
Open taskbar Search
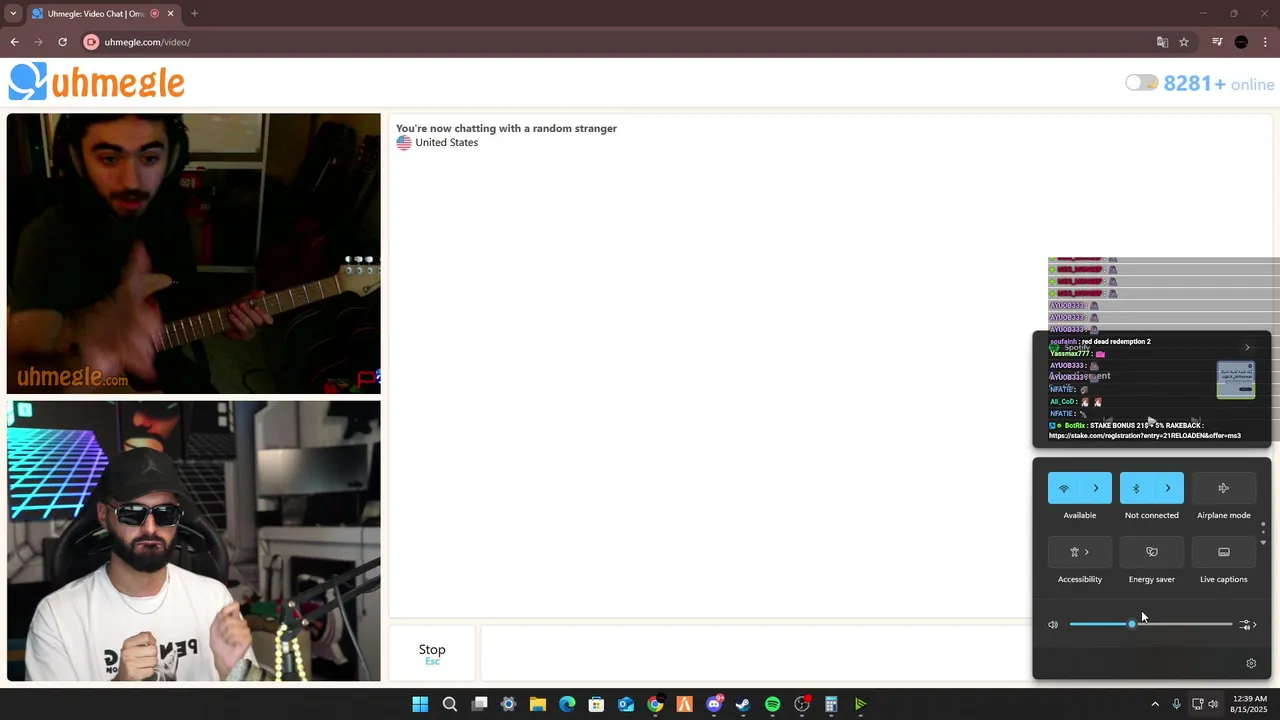[x=450, y=704]
